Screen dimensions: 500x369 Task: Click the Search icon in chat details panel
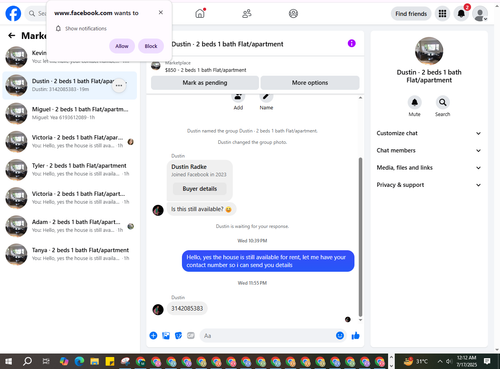pos(442,102)
